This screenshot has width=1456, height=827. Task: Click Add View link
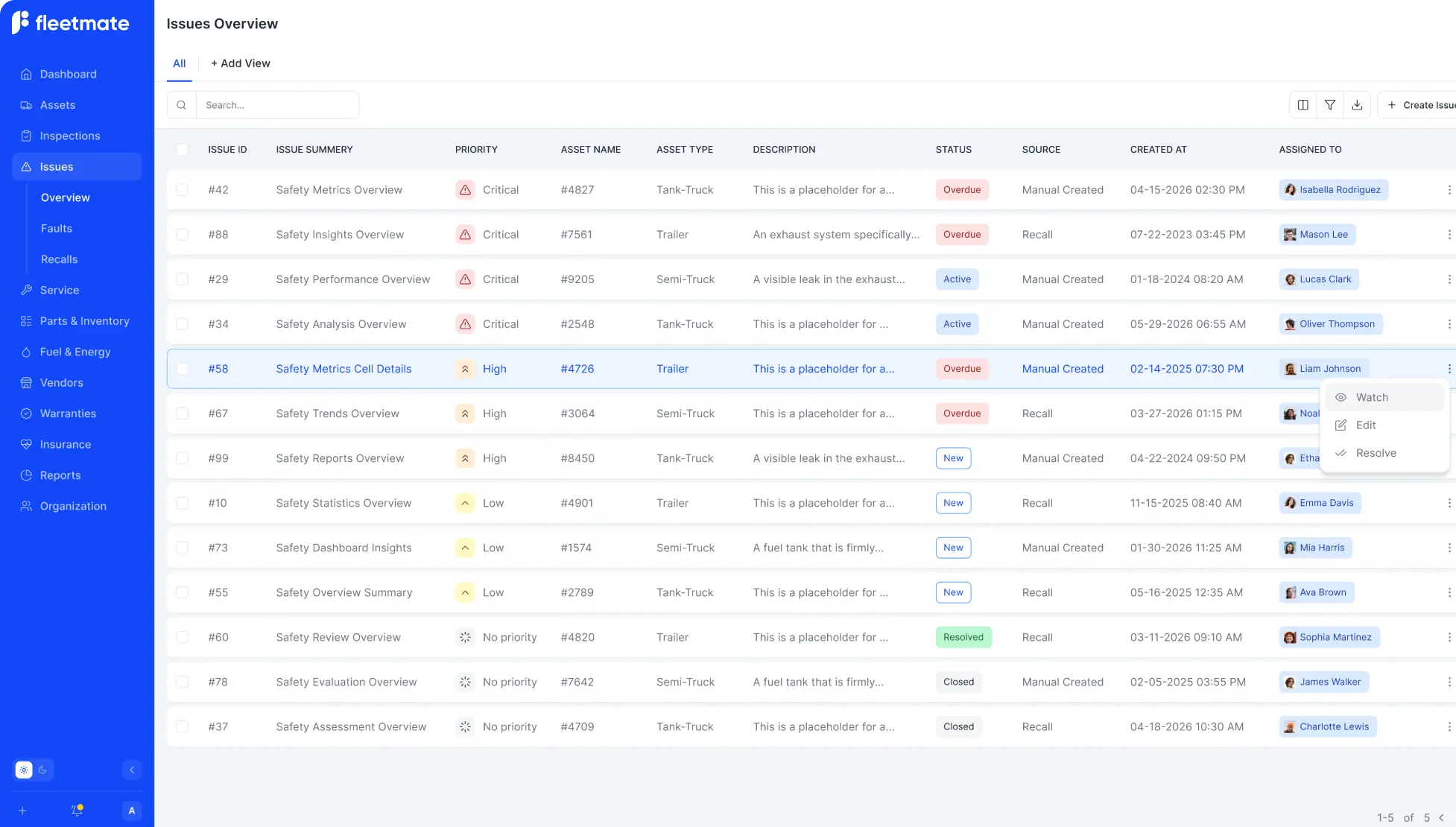240,63
